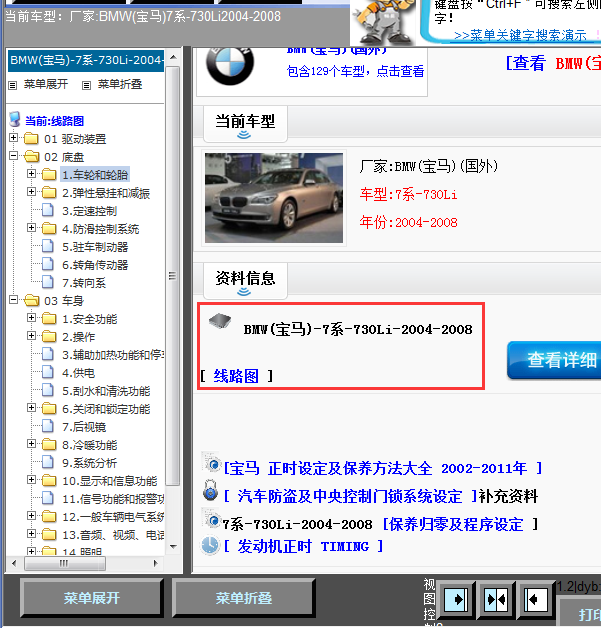The height and width of the screenshot is (628, 601).
Task: Click the double chevron under 资料信息
Action: point(244,292)
